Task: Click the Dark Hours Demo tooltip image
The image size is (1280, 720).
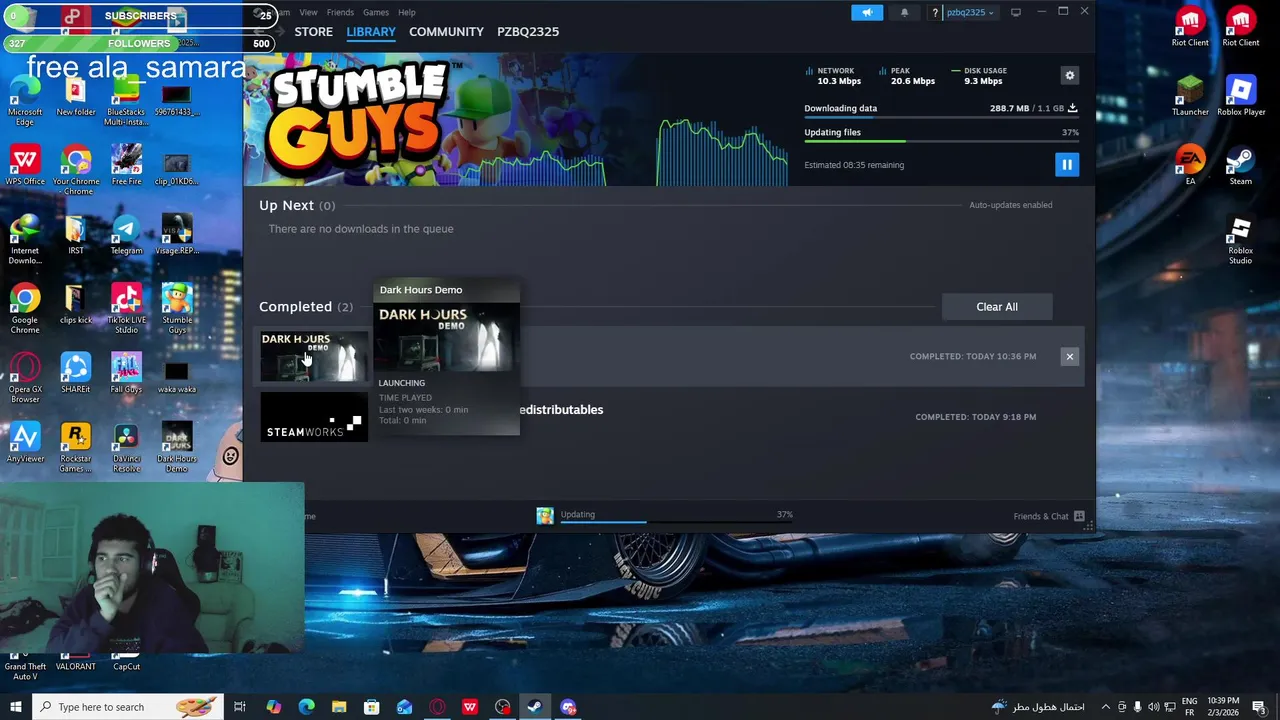Action: coord(446,338)
